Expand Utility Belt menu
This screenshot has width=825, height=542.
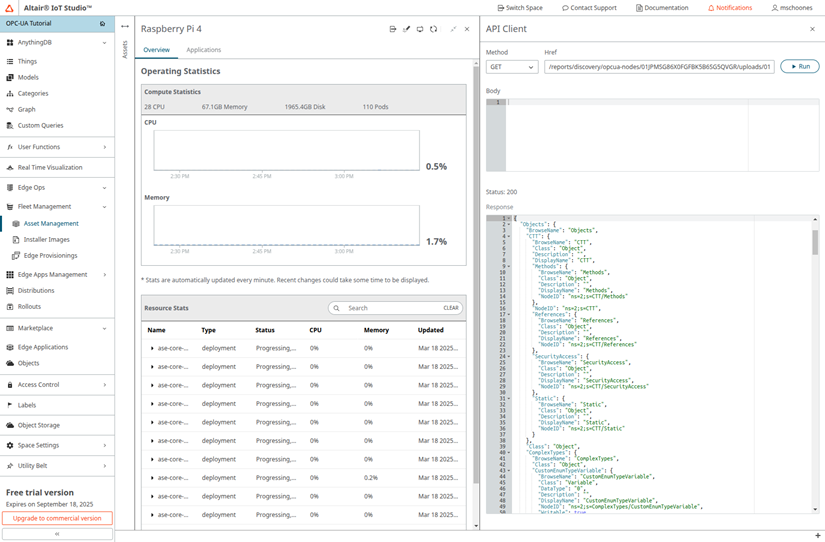(x=105, y=466)
